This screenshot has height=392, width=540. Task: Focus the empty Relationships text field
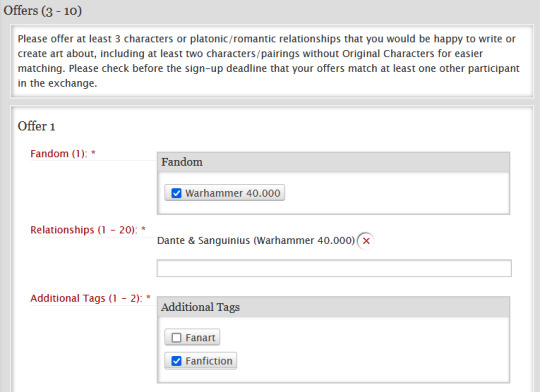point(334,268)
